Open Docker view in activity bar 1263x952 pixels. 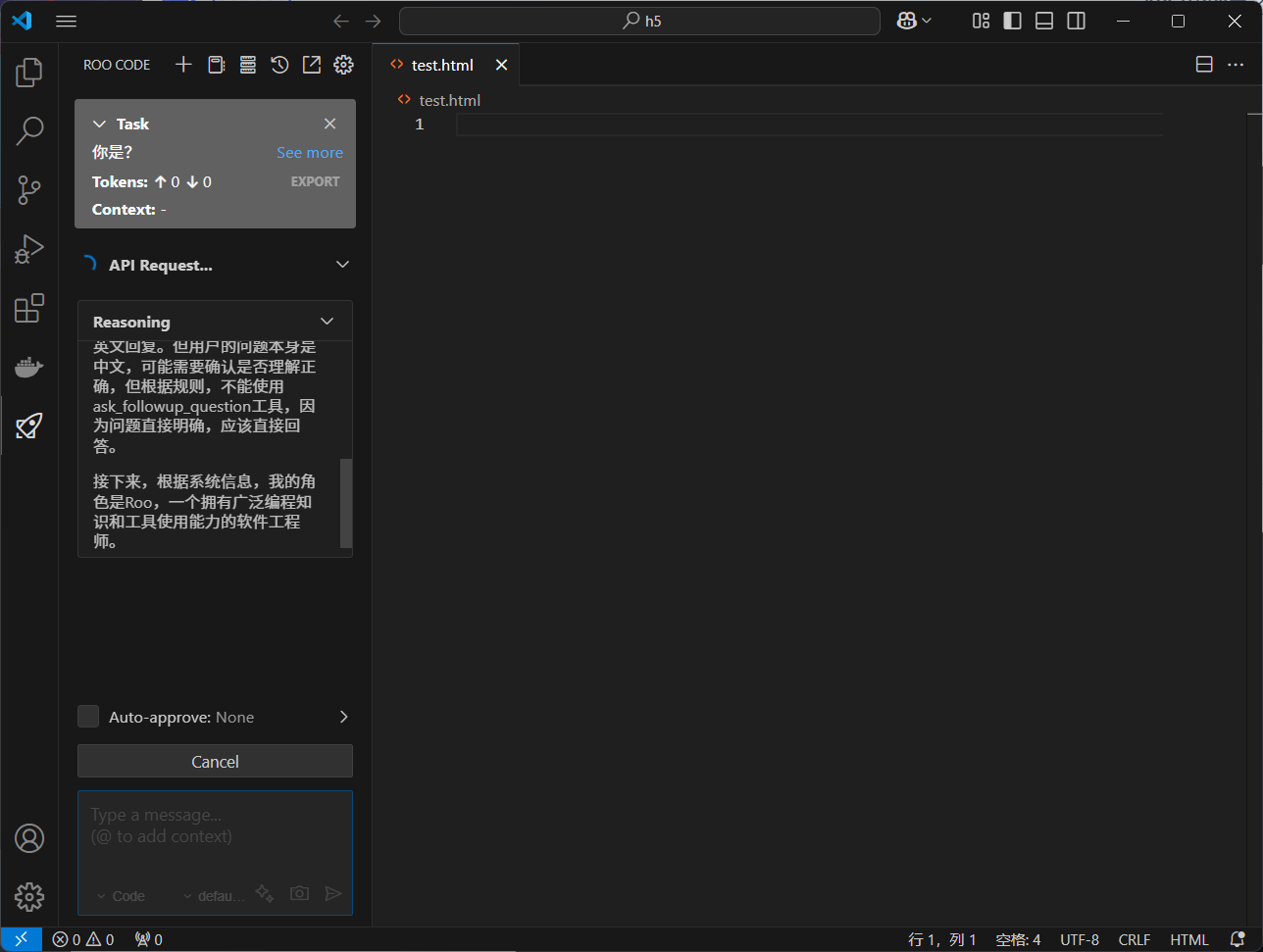click(29, 367)
